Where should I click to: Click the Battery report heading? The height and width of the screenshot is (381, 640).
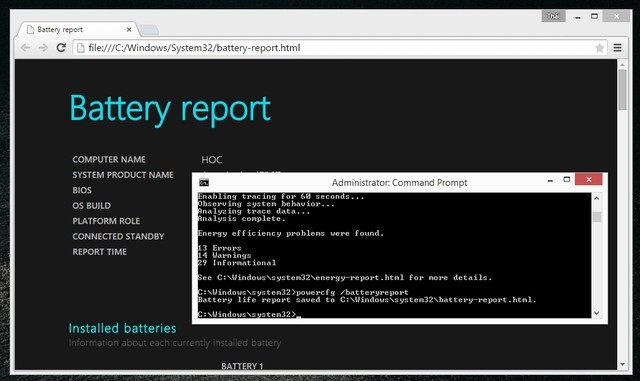click(170, 109)
